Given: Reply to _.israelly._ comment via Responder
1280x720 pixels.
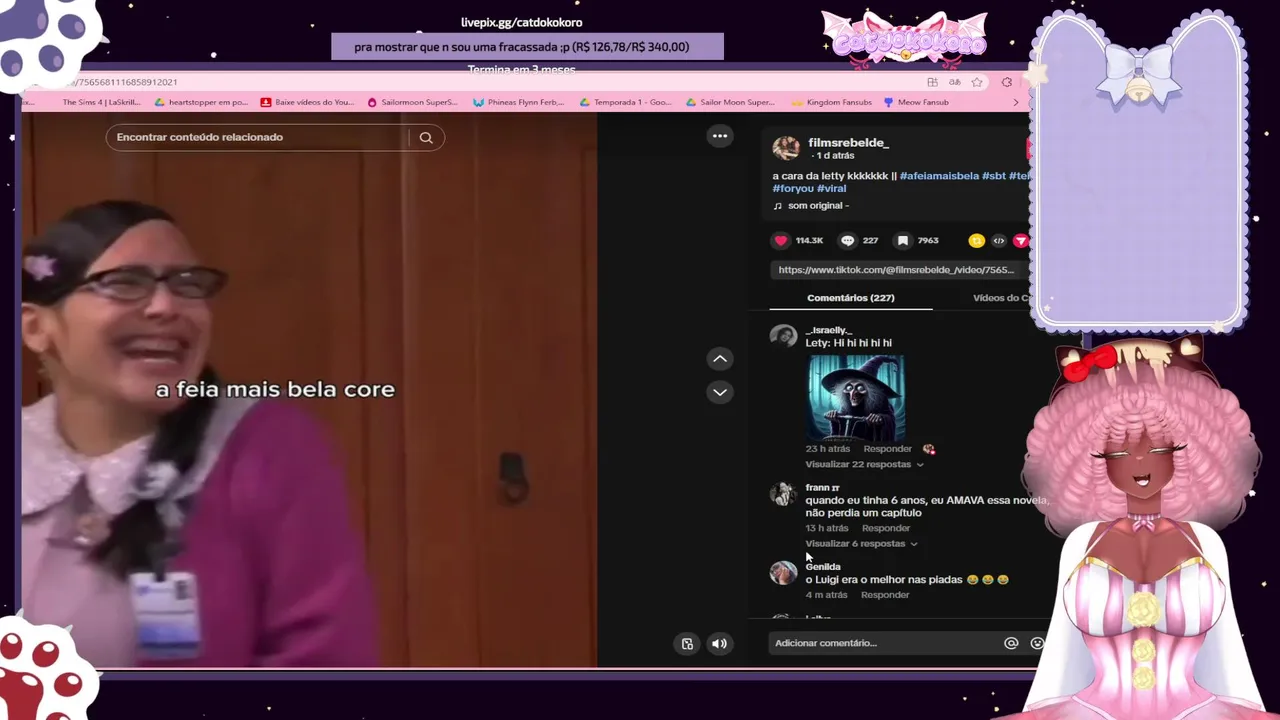Looking at the screenshot, I should 887,449.
